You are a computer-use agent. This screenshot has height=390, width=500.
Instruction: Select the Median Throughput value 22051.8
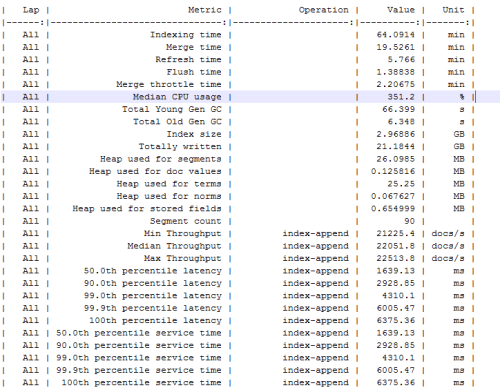[x=395, y=246]
